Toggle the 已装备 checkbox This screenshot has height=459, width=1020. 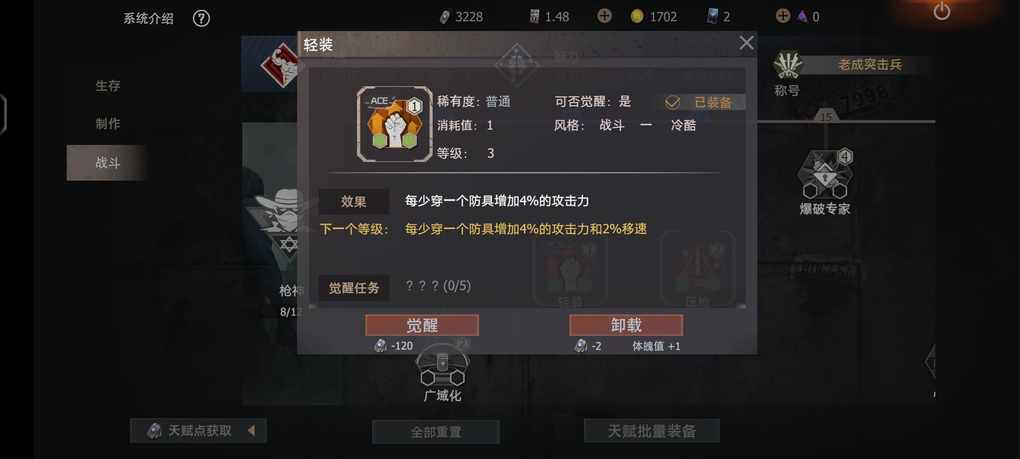point(672,103)
